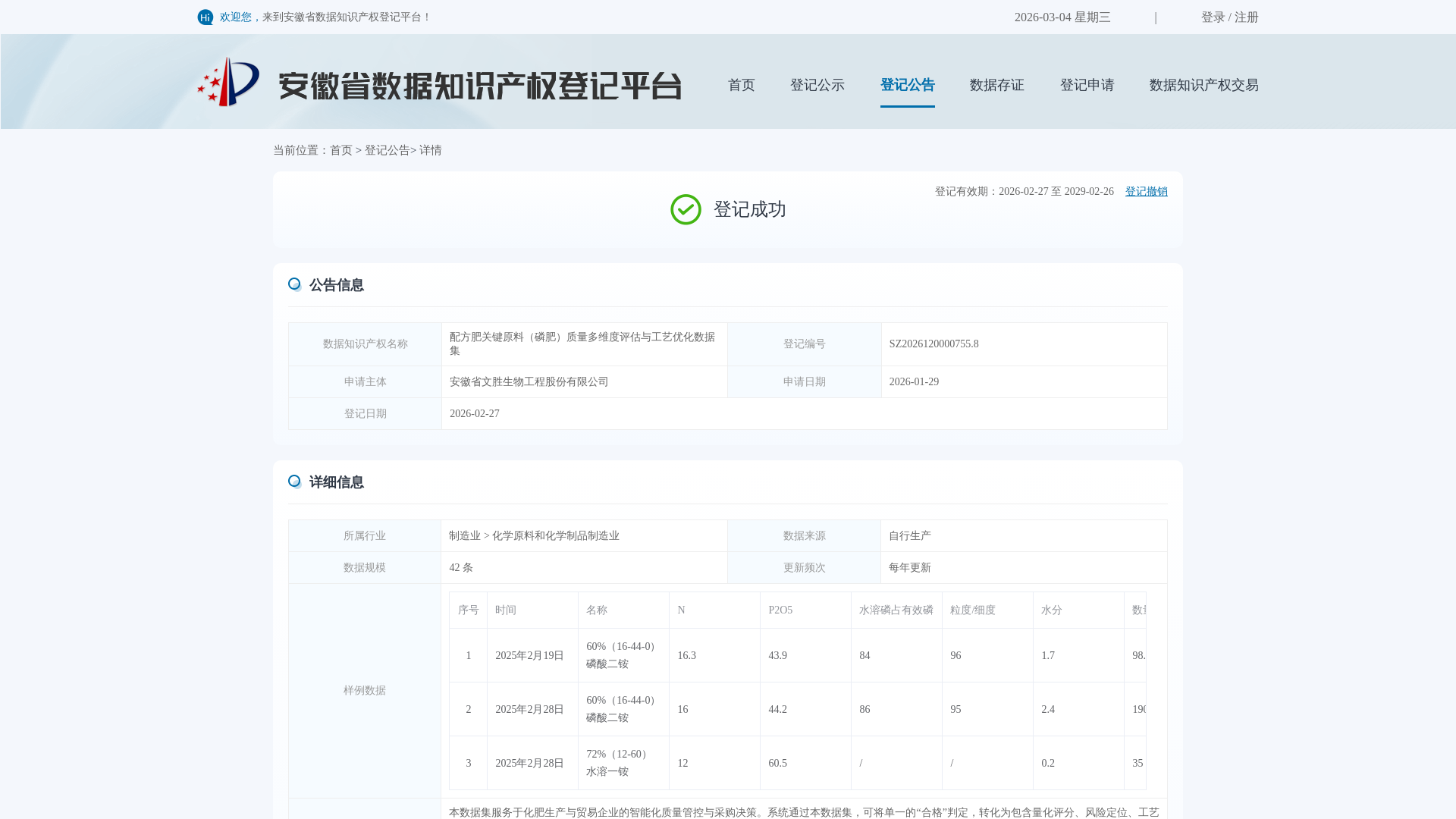Viewport: 1456px width, 819px height.
Task: Click the industry value 制造业 > 化学原料和化学制品制造业
Action: pyautogui.click(x=534, y=536)
